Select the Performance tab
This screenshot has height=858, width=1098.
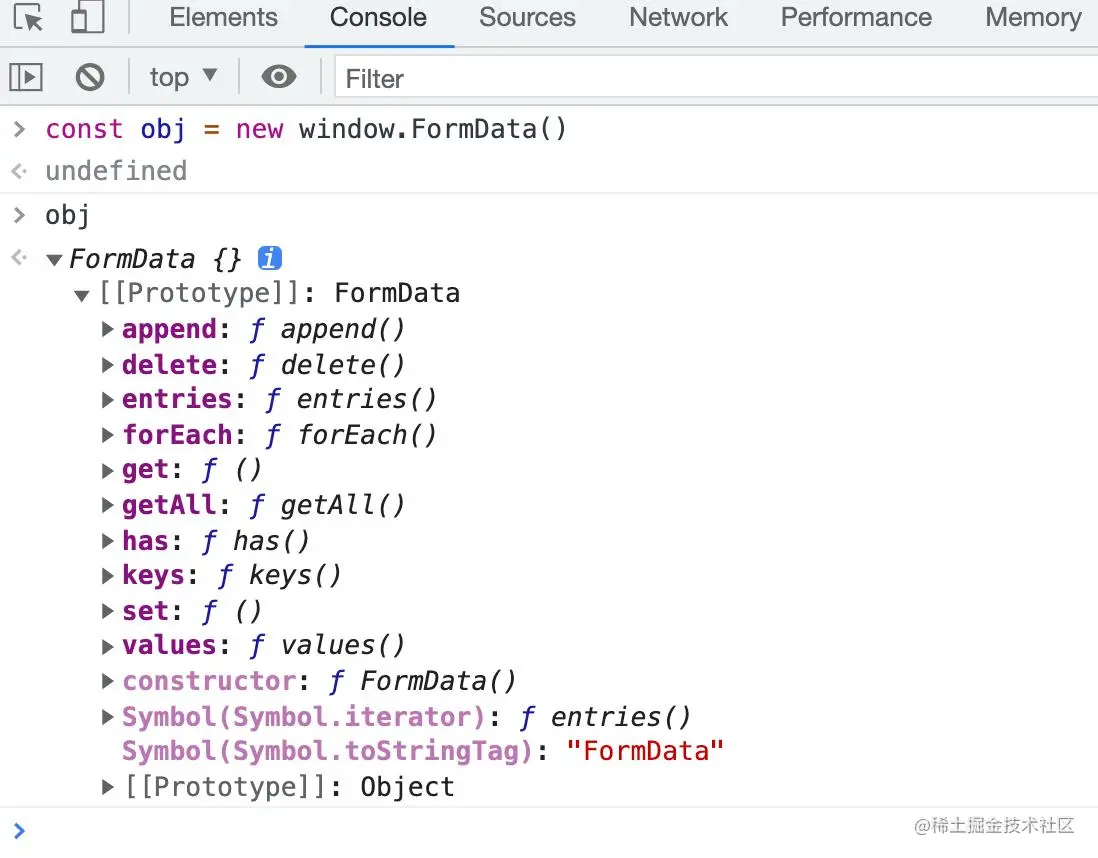(856, 18)
